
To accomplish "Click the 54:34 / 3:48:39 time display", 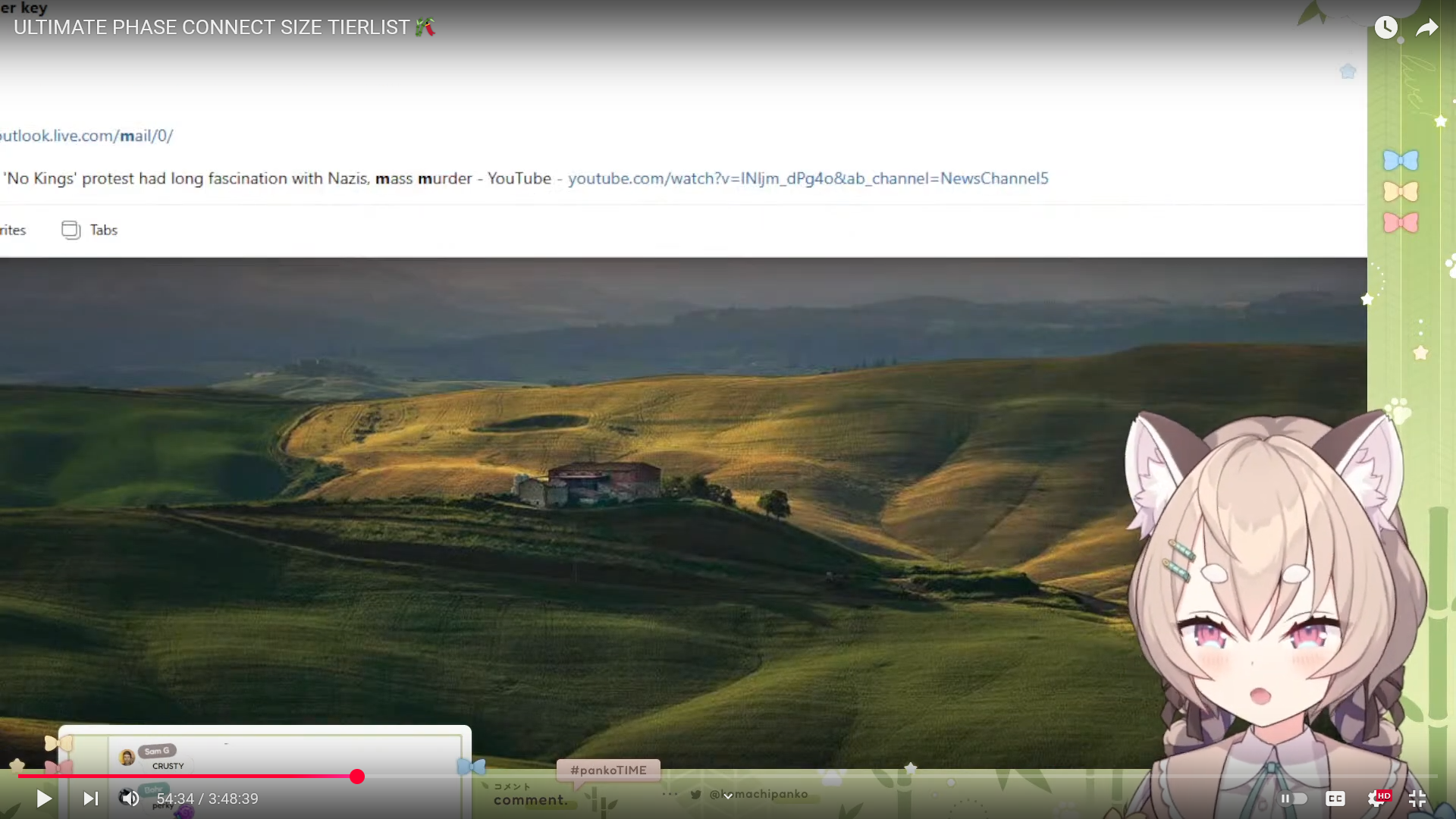I will [207, 799].
